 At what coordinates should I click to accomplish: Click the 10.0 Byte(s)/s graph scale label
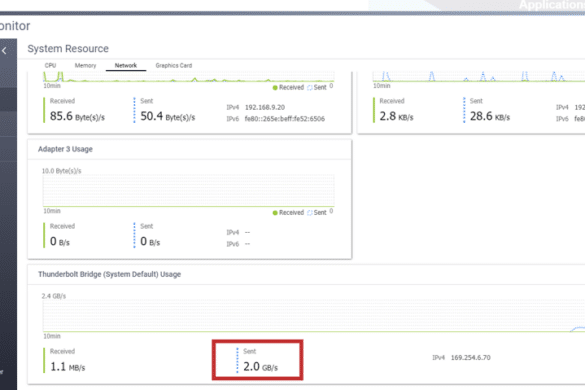[x=62, y=171]
